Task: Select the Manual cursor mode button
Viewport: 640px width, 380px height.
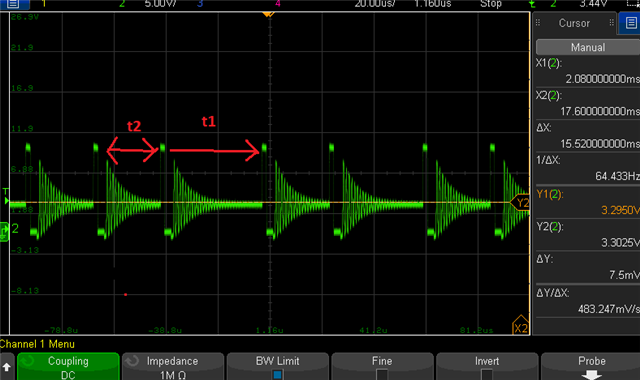Action: [588, 47]
